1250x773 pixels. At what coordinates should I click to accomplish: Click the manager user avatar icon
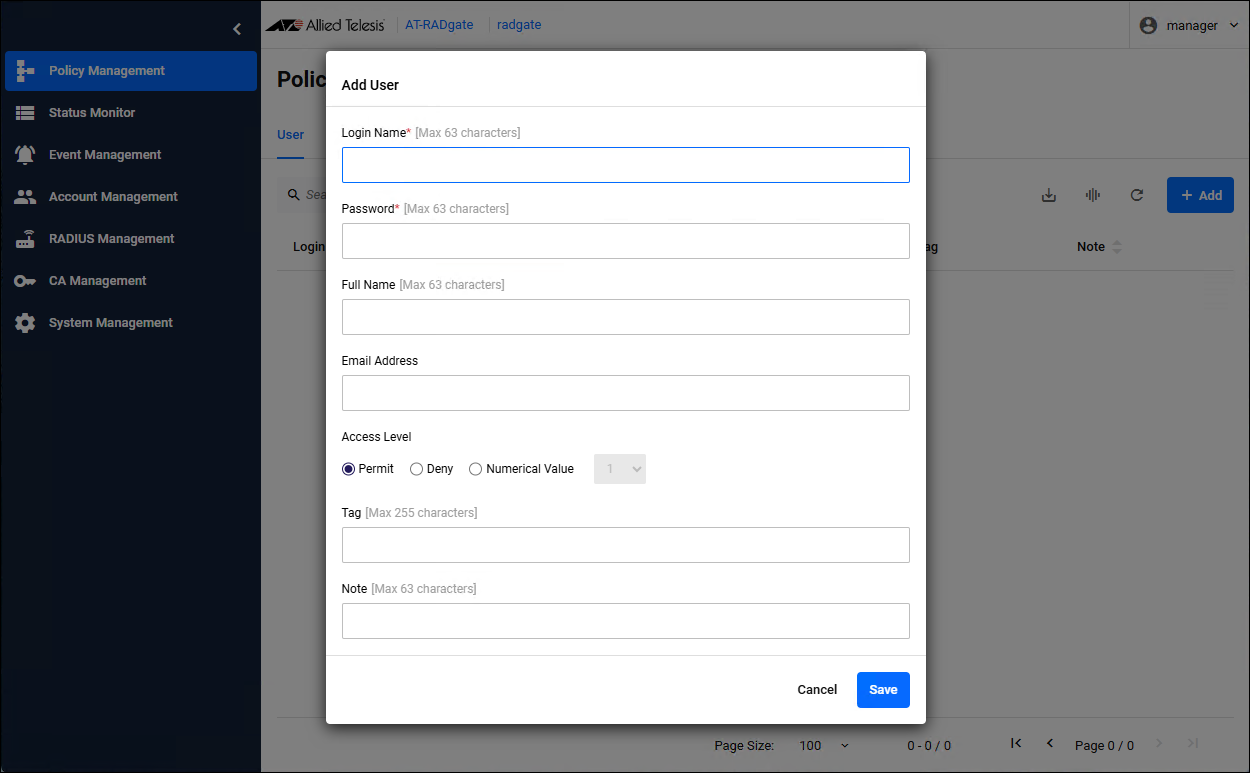1148,25
